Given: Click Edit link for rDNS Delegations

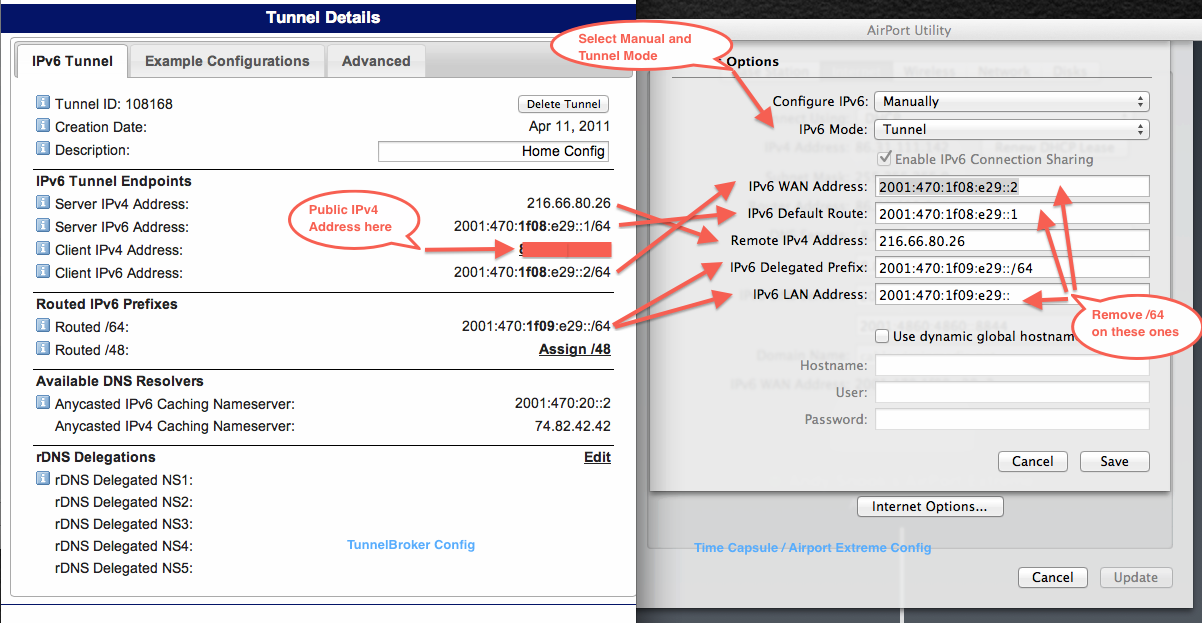Looking at the screenshot, I should (x=597, y=457).
